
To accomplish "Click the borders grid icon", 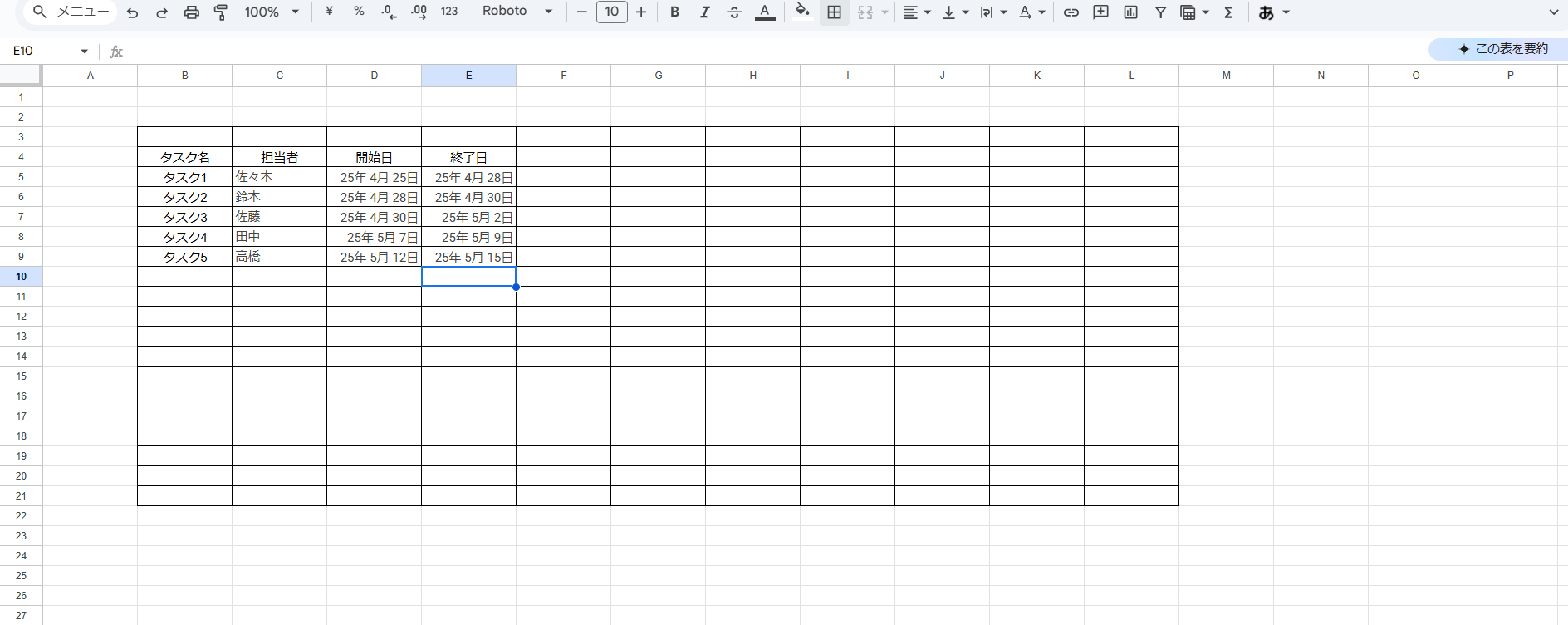I will [x=835, y=12].
